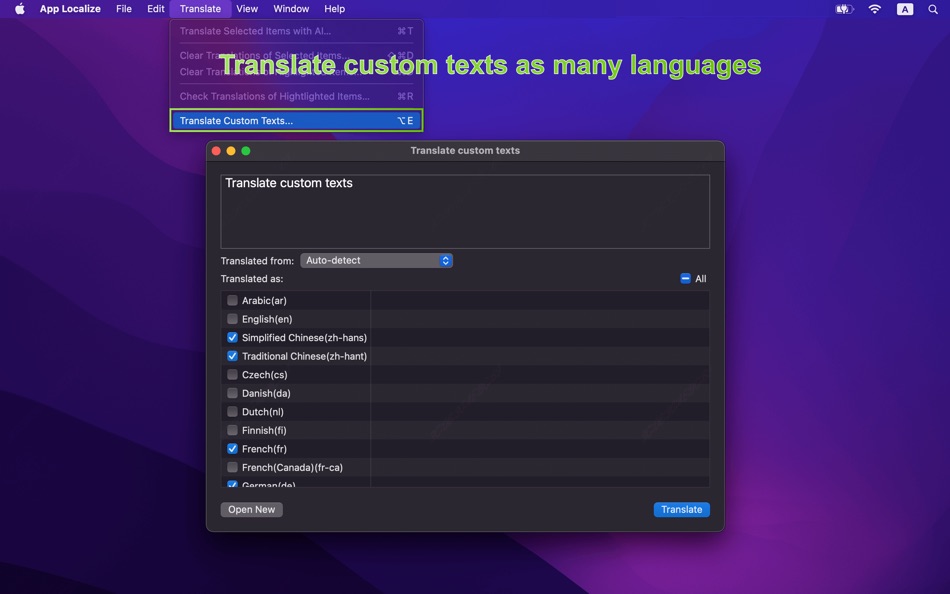The width and height of the screenshot is (950, 594).
Task: Click the Czech(cs) language label
Action: 265,375
